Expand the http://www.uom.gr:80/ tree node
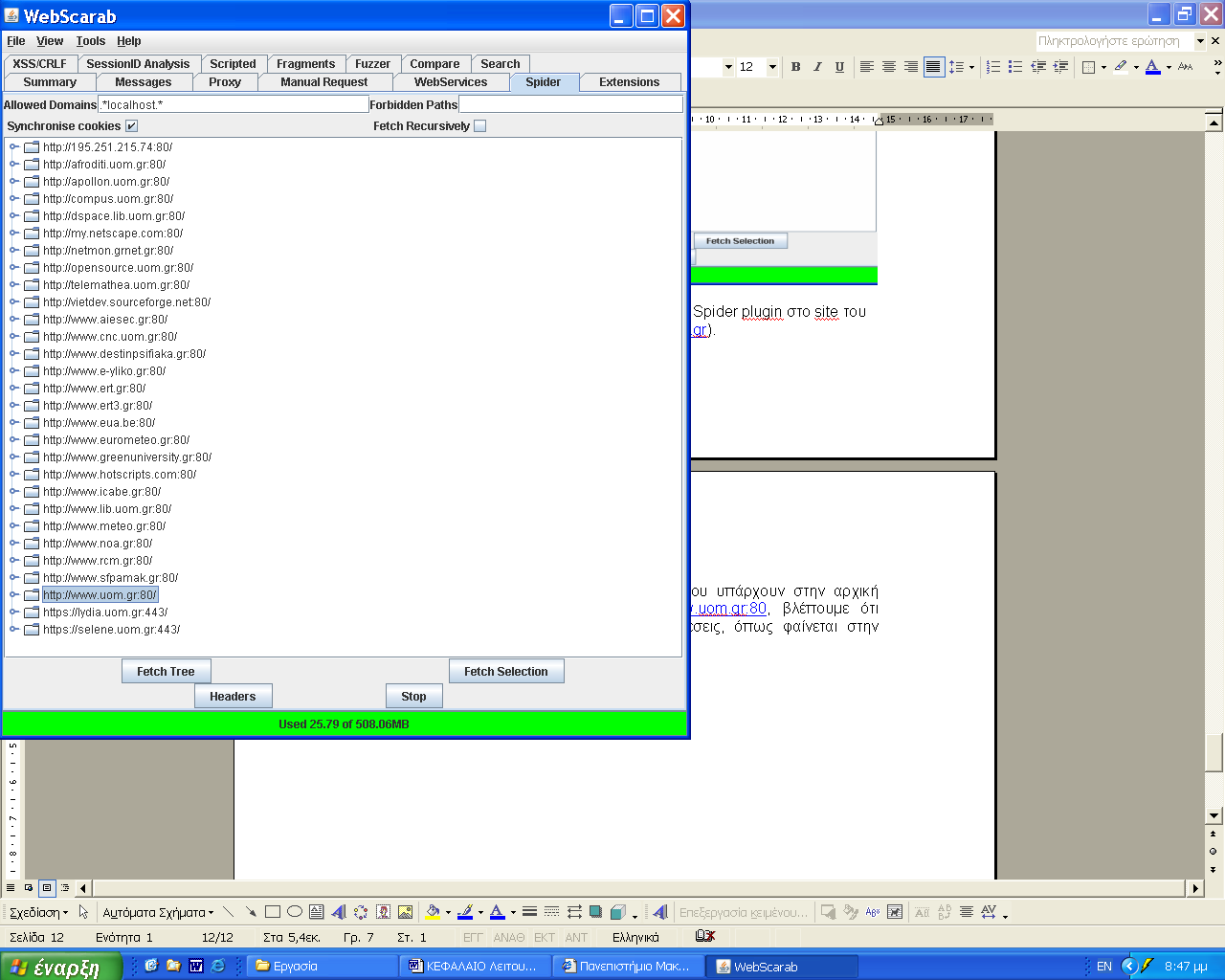The width and height of the screenshot is (1225, 980). 14,595
